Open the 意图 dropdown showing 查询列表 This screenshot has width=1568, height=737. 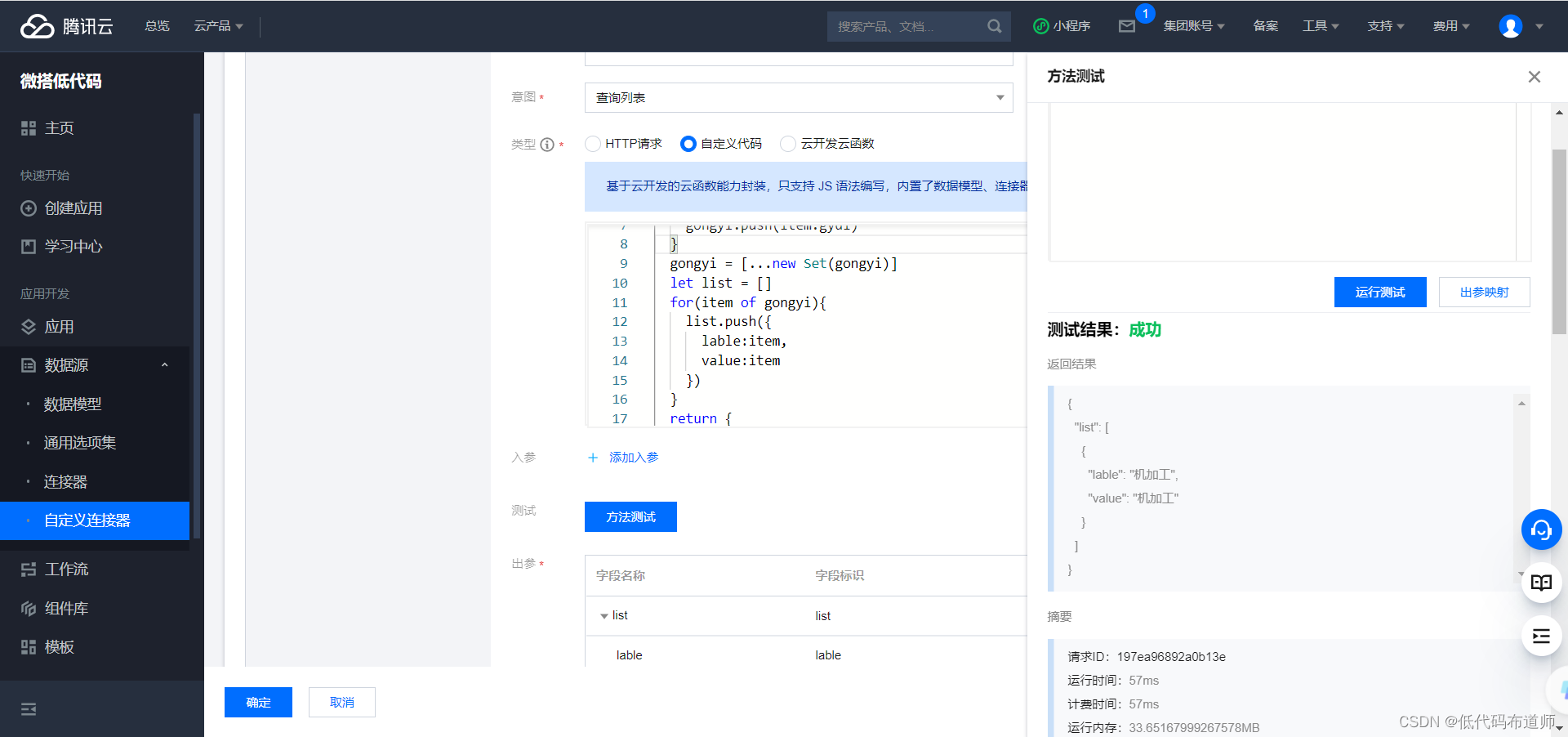point(799,98)
